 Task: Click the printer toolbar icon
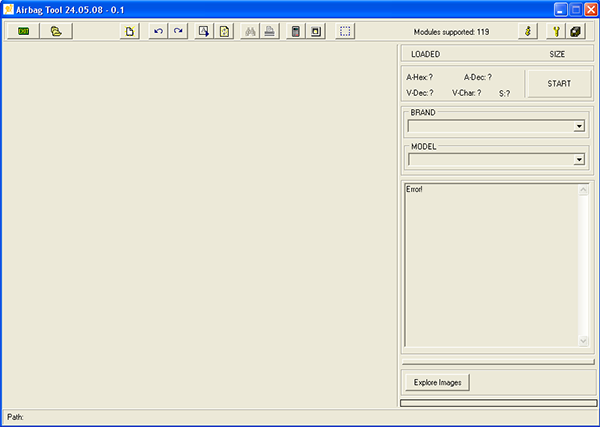(x=270, y=31)
